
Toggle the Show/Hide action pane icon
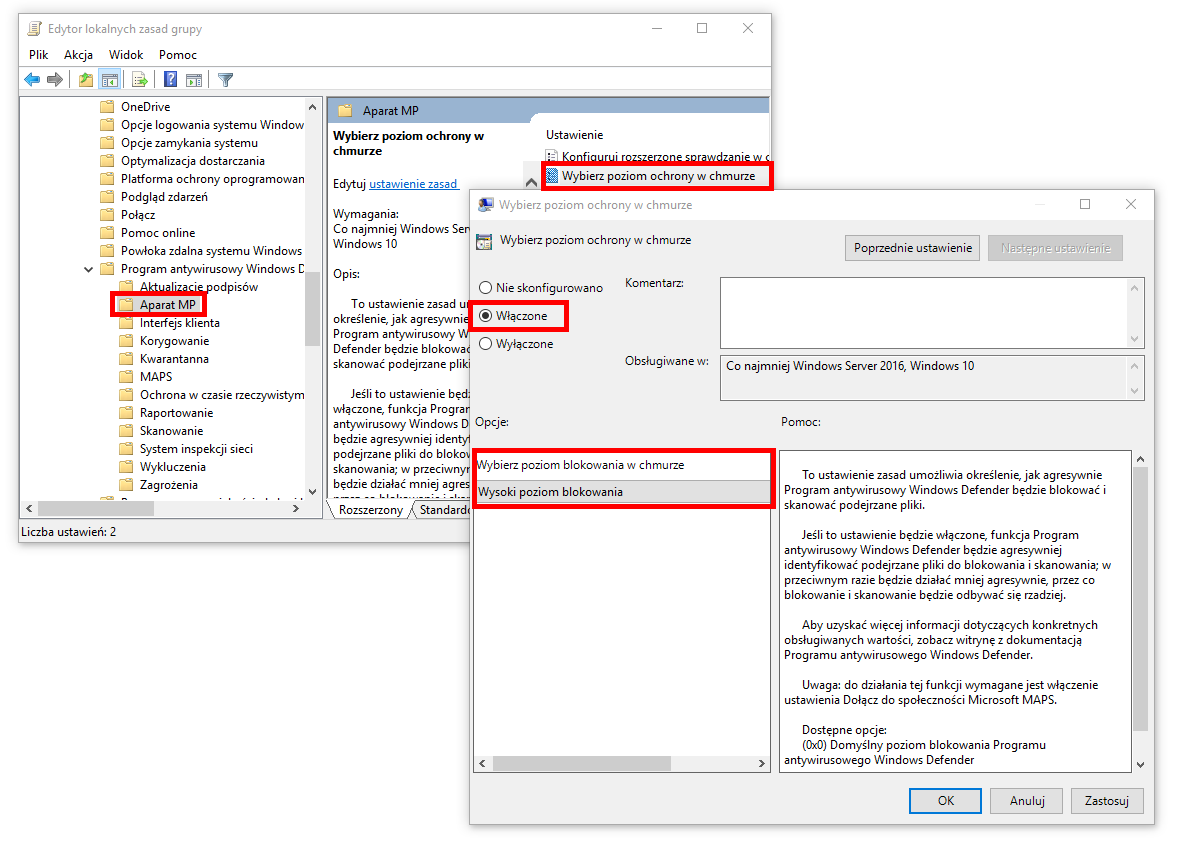[x=194, y=79]
